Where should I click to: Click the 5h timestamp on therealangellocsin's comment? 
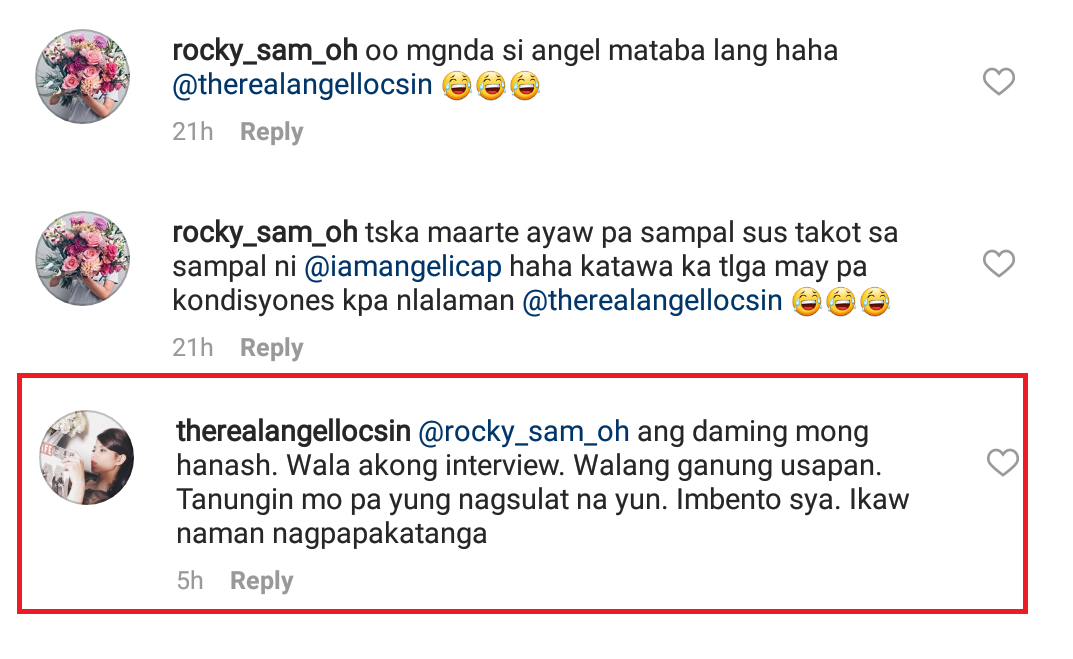tap(189, 581)
